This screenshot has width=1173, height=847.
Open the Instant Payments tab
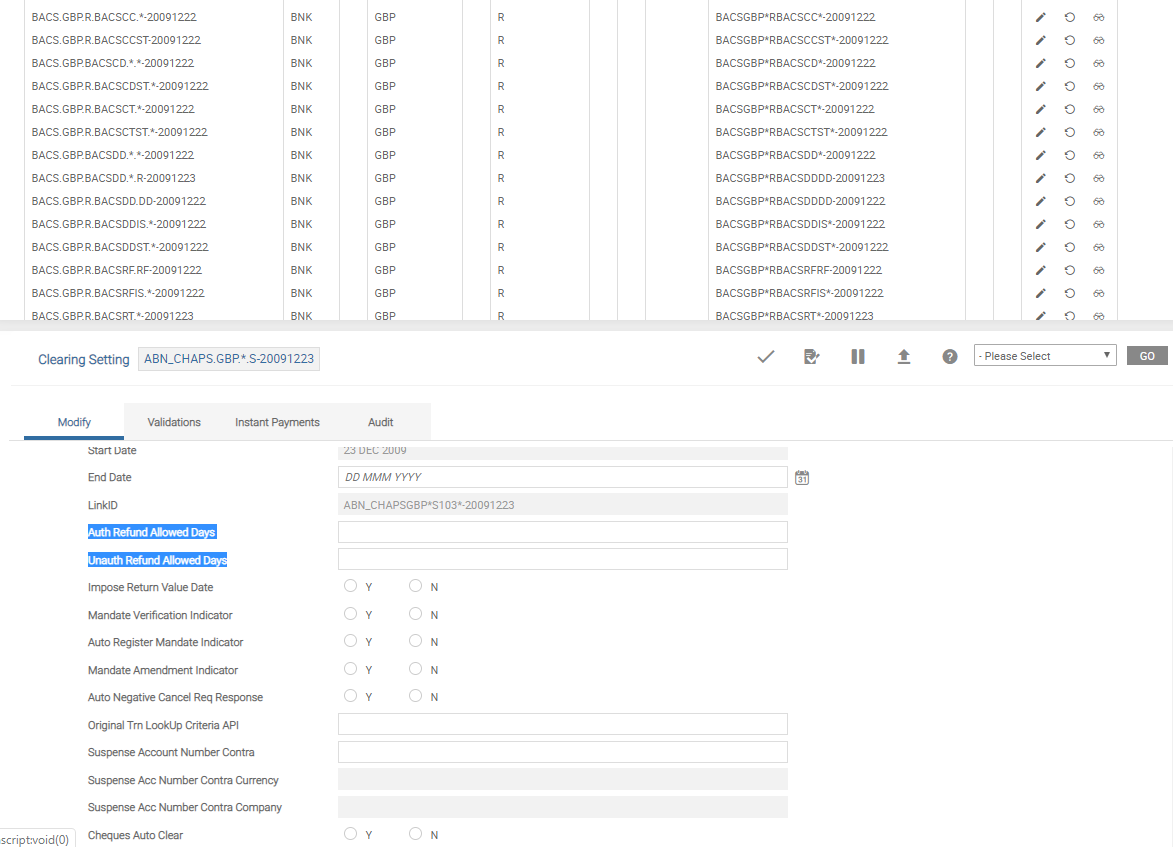coord(277,422)
